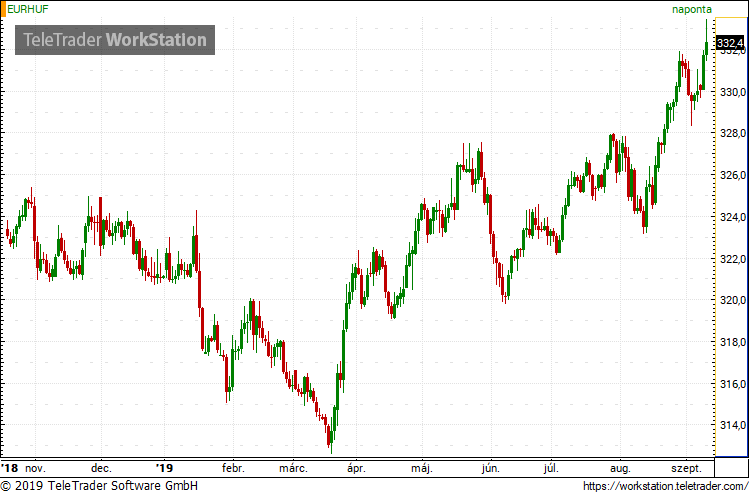Viewport: 749px width, 494px height.
Task: Open the workstation.teletrader.com link
Action: click(x=665, y=486)
